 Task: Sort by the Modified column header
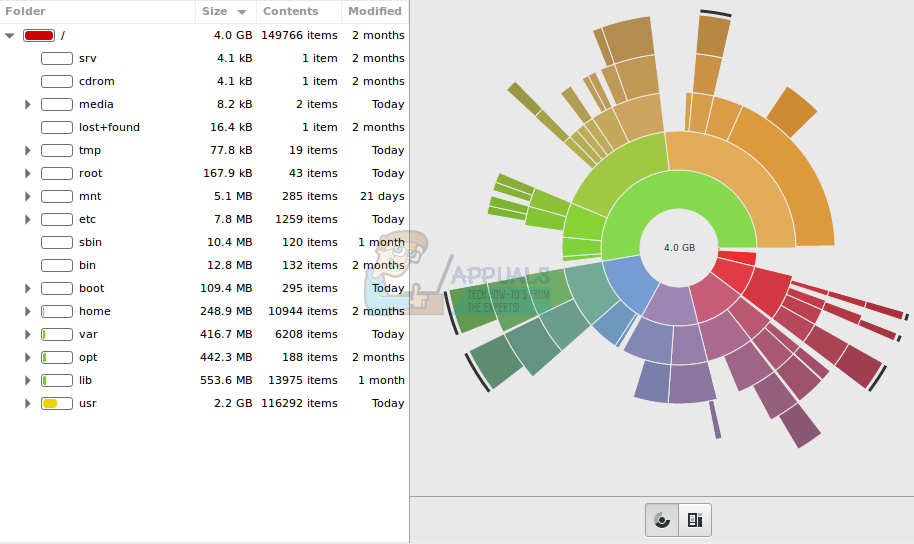tap(375, 11)
